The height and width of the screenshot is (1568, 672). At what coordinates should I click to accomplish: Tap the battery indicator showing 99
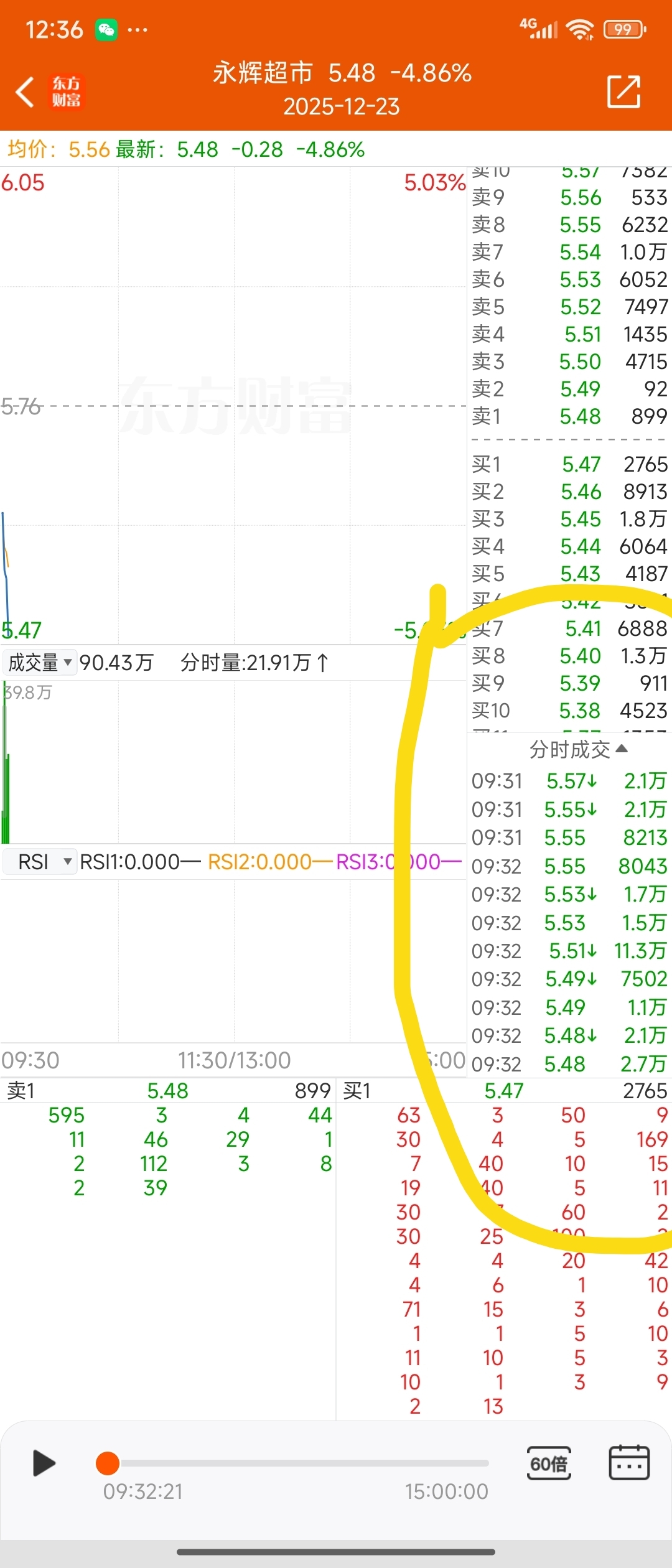pyautogui.click(x=625, y=29)
